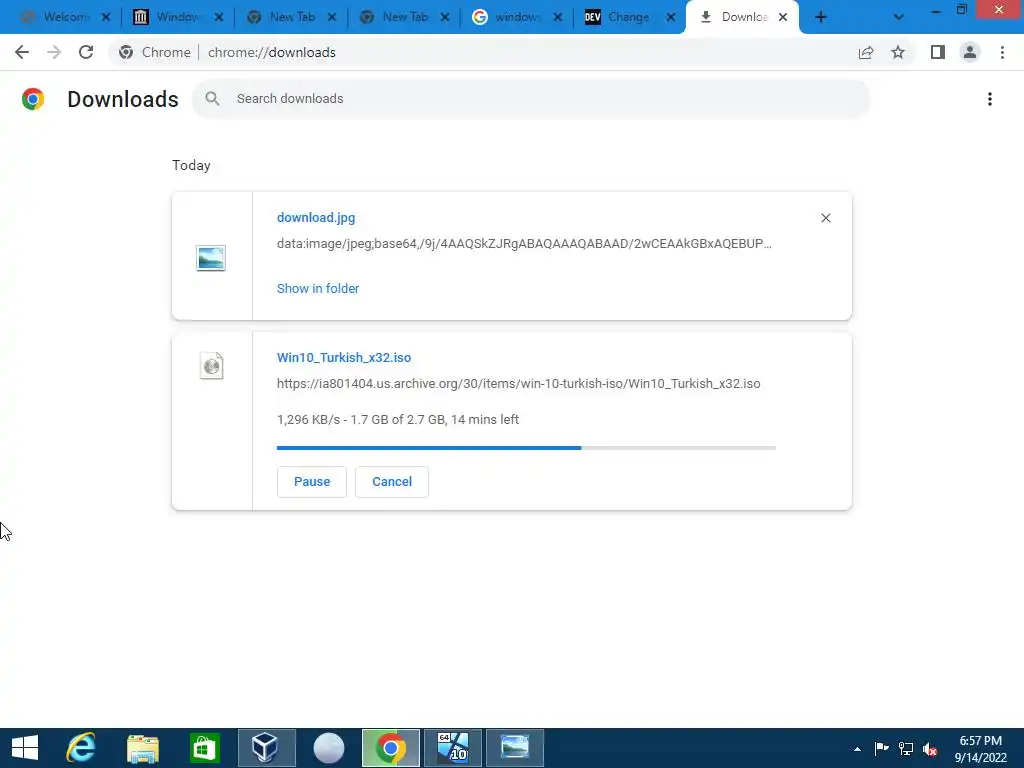Screen dimensions: 1024x768
Task: Share this page icon in address bar
Action: [866, 52]
